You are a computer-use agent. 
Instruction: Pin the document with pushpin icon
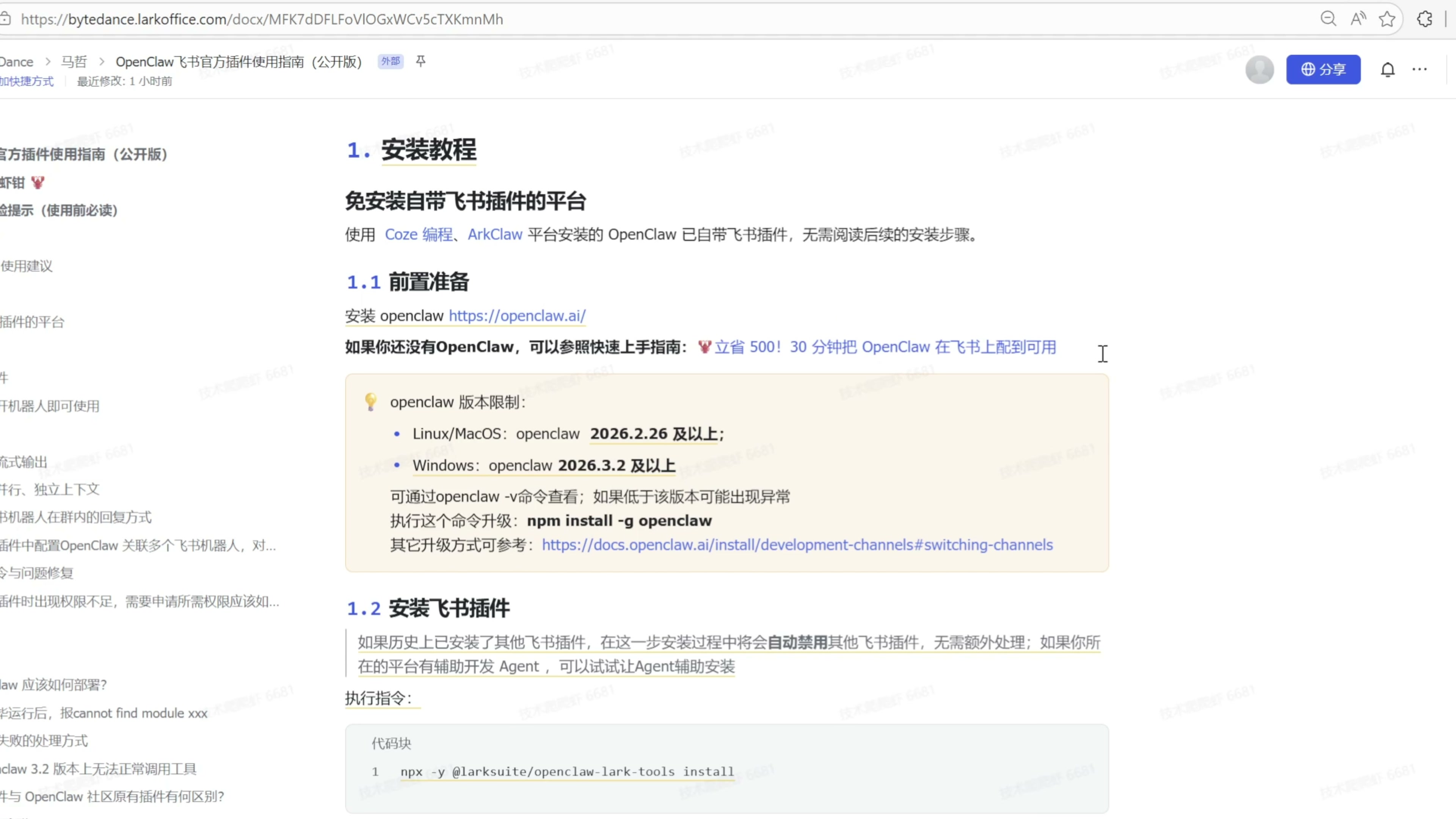point(420,61)
